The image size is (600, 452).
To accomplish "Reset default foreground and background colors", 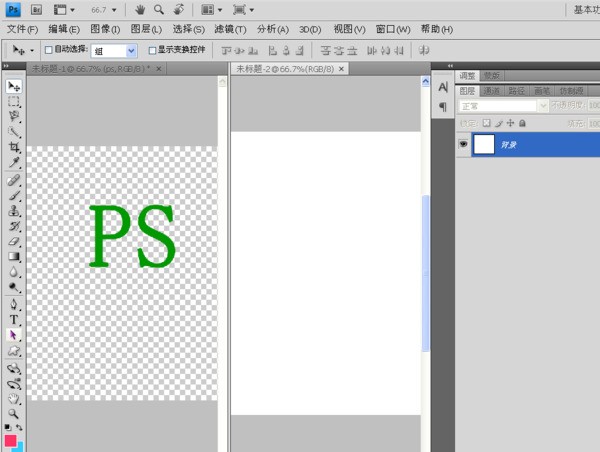I will pos(8,427).
